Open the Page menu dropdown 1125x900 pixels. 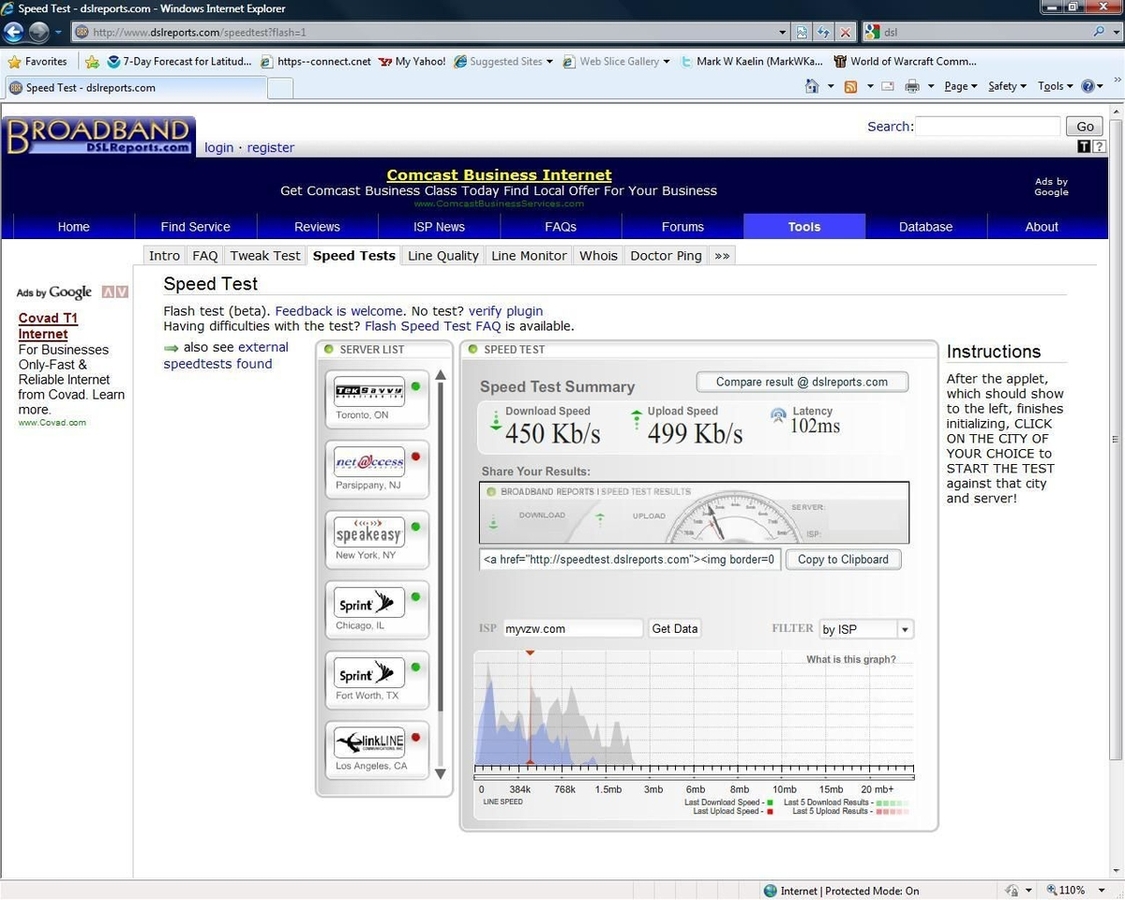pyautogui.click(x=960, y=86)
